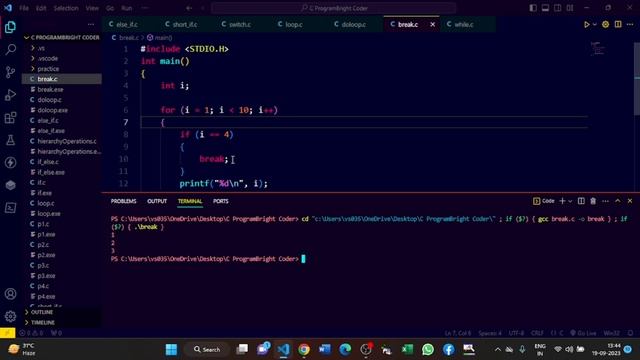
Task: Maximize the panel with the up chevron
Action: pyautogui.click(x=618, y=201)
